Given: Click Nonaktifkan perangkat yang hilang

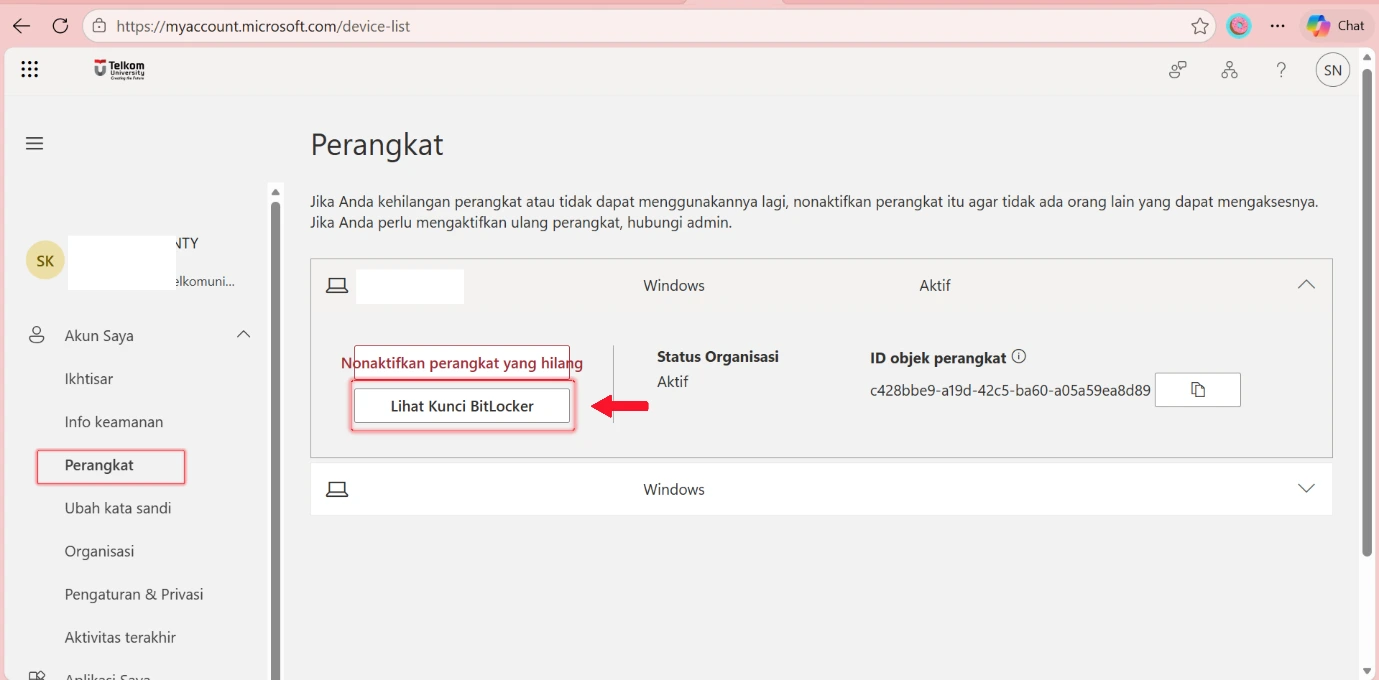Looking at the screenshot, I should point(462,363).
